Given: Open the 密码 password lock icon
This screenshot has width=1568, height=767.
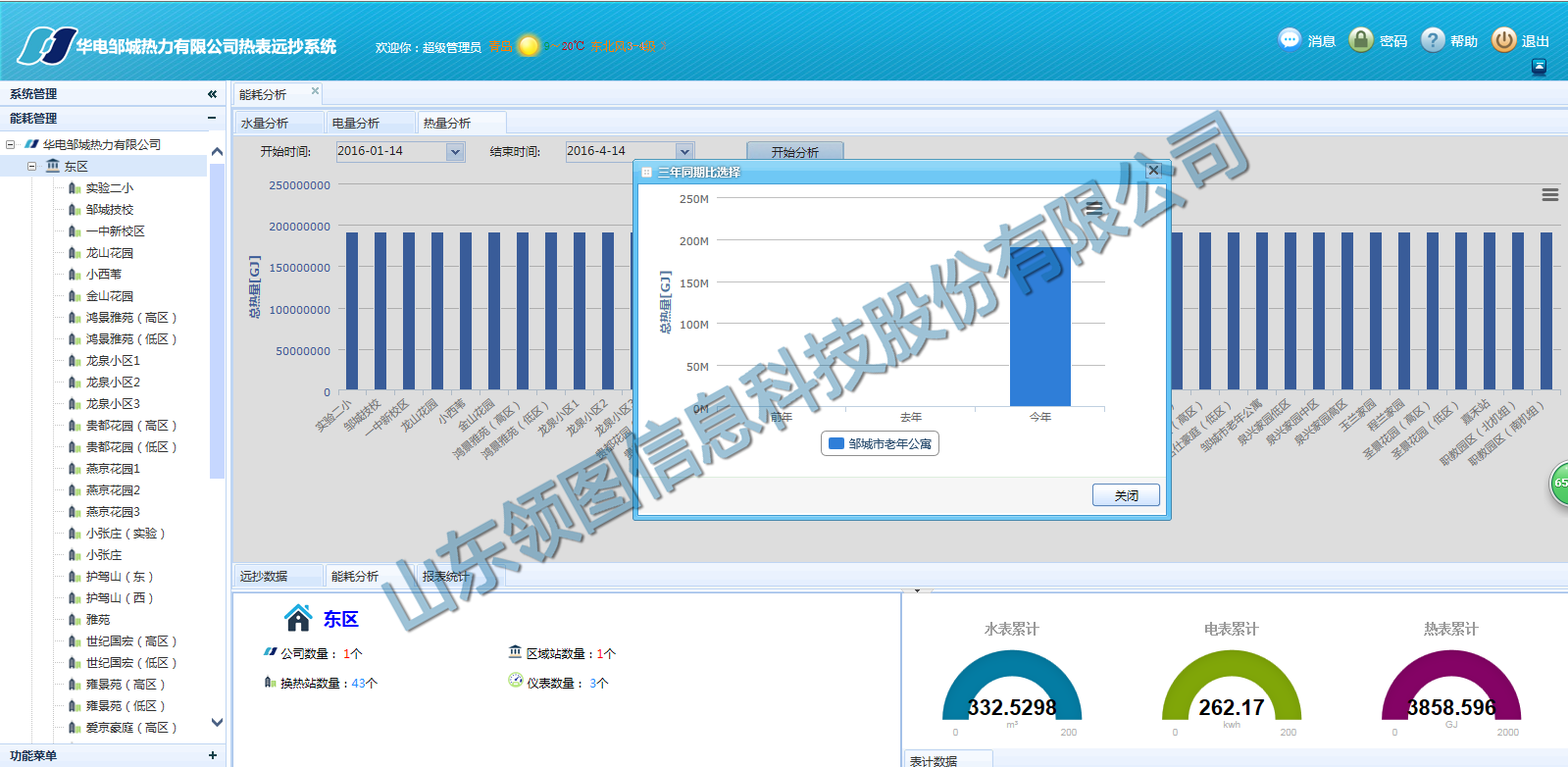Looking at the screenshot, I should tap(1360, 39).
